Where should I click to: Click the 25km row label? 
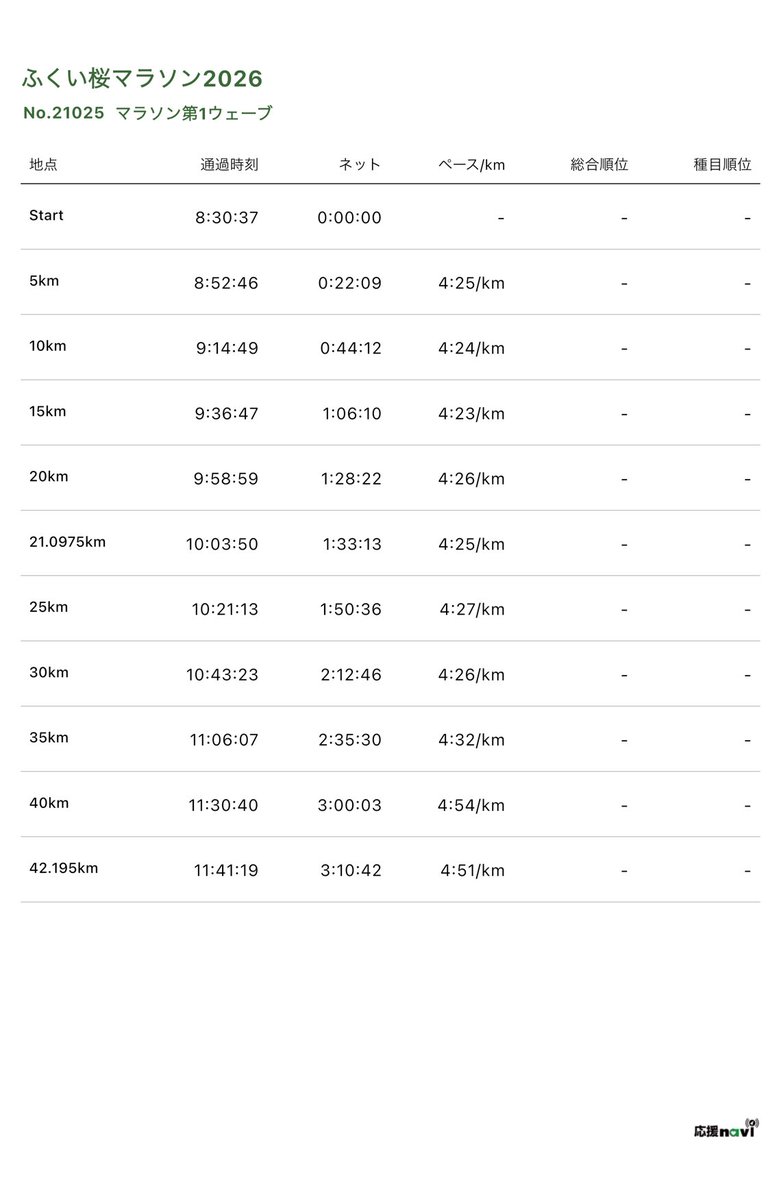49,607
